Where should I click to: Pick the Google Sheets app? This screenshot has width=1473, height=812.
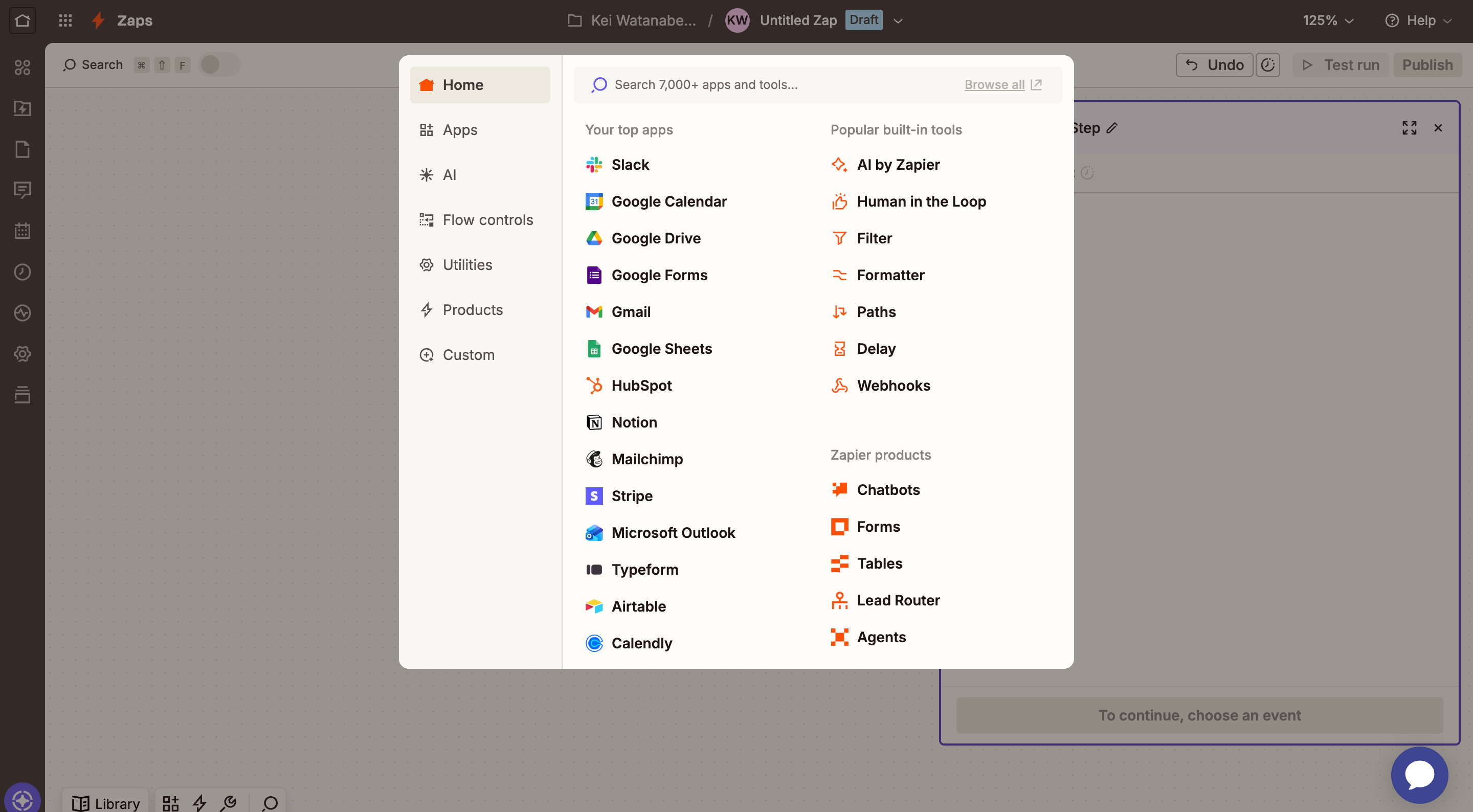click(661, 348)
